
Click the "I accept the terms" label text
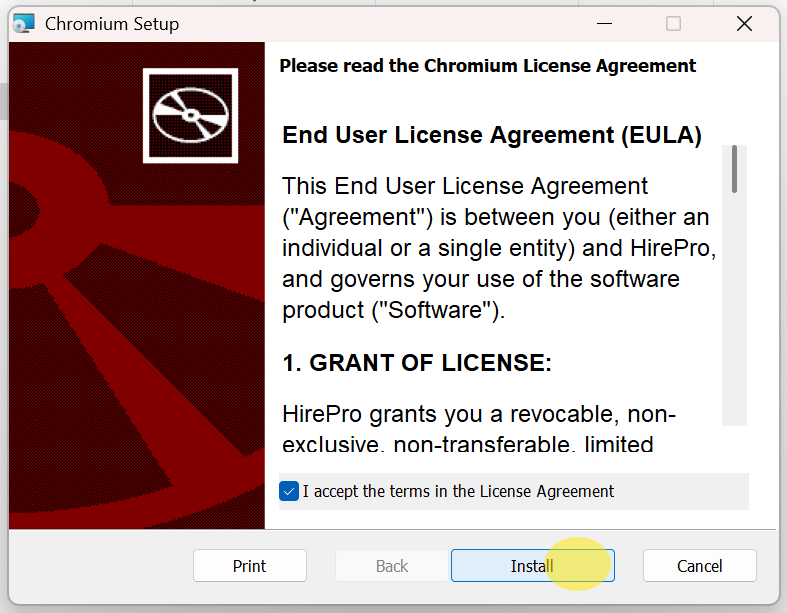coord(458,491)
